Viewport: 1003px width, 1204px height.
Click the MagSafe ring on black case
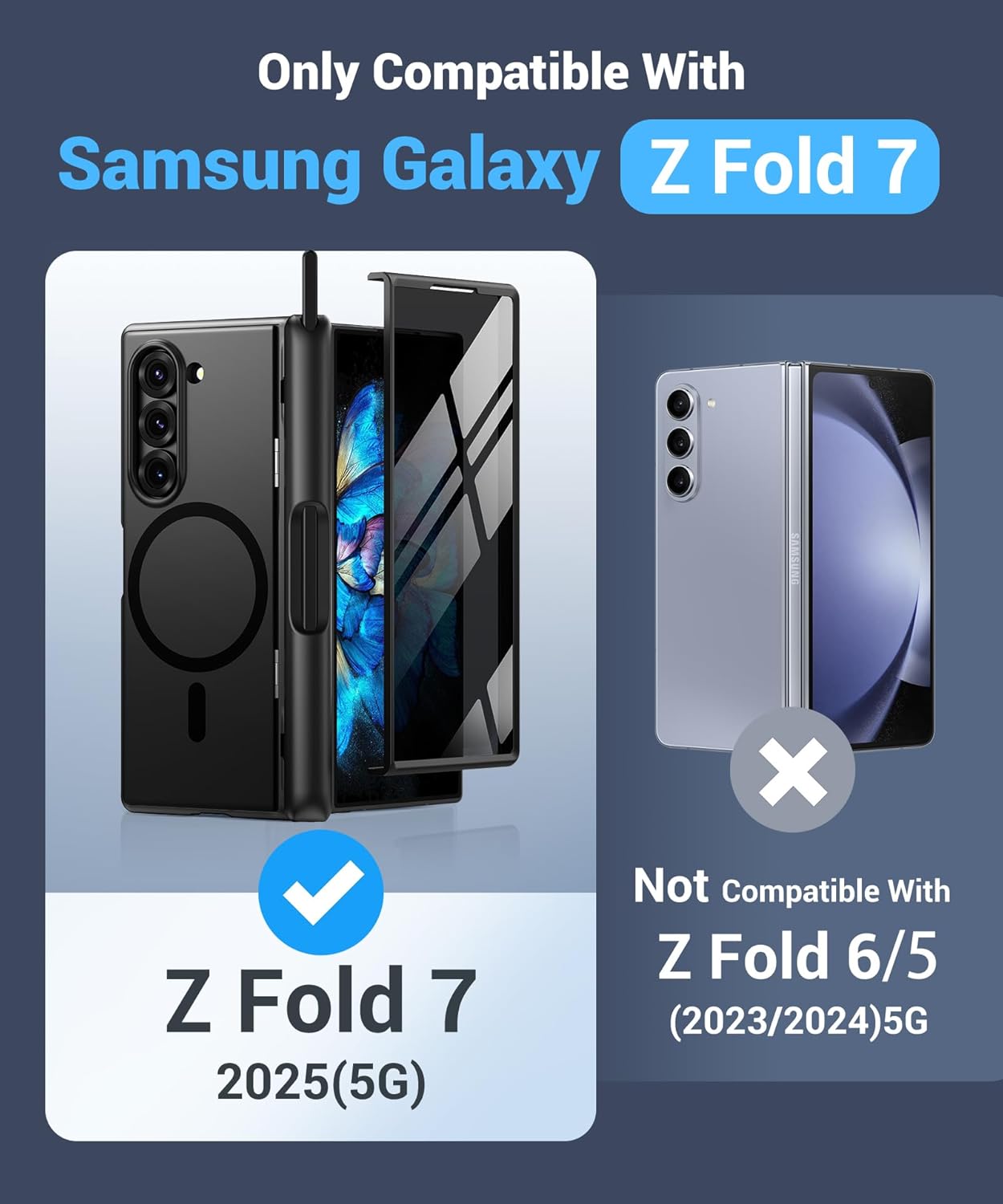click(198, 586)
